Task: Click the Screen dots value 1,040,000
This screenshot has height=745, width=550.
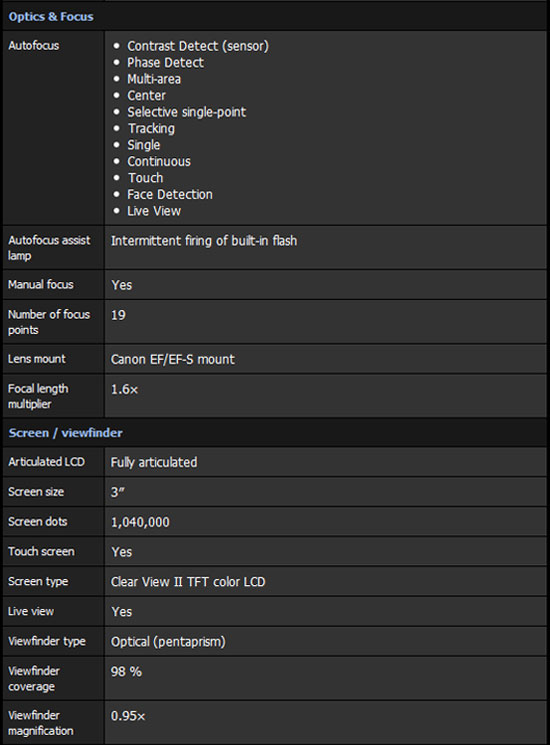Action: tap(140, 522)
